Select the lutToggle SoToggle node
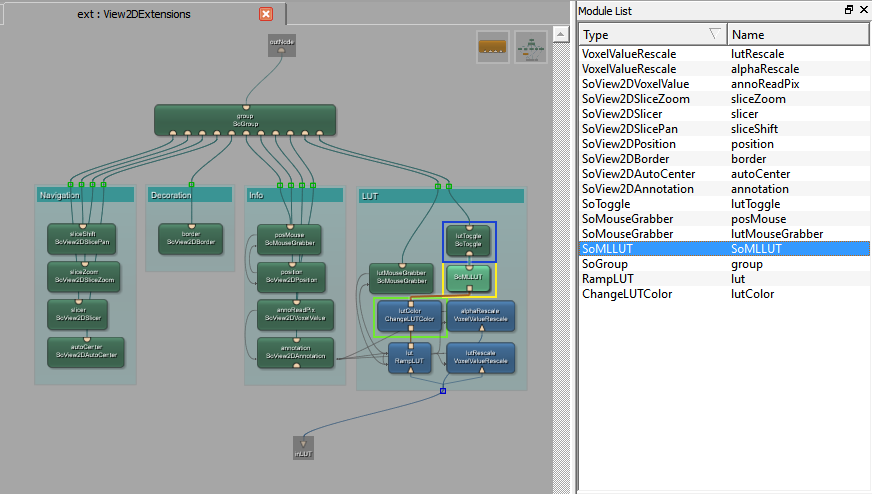Image resolution: width=872 pixels, height=494 pixels. coord(469,240)
